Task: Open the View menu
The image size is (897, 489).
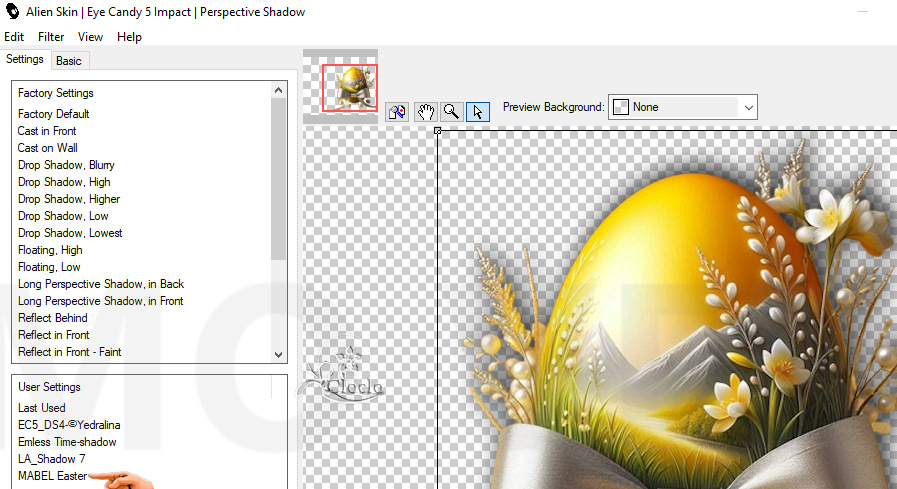Action: (90, 37)
